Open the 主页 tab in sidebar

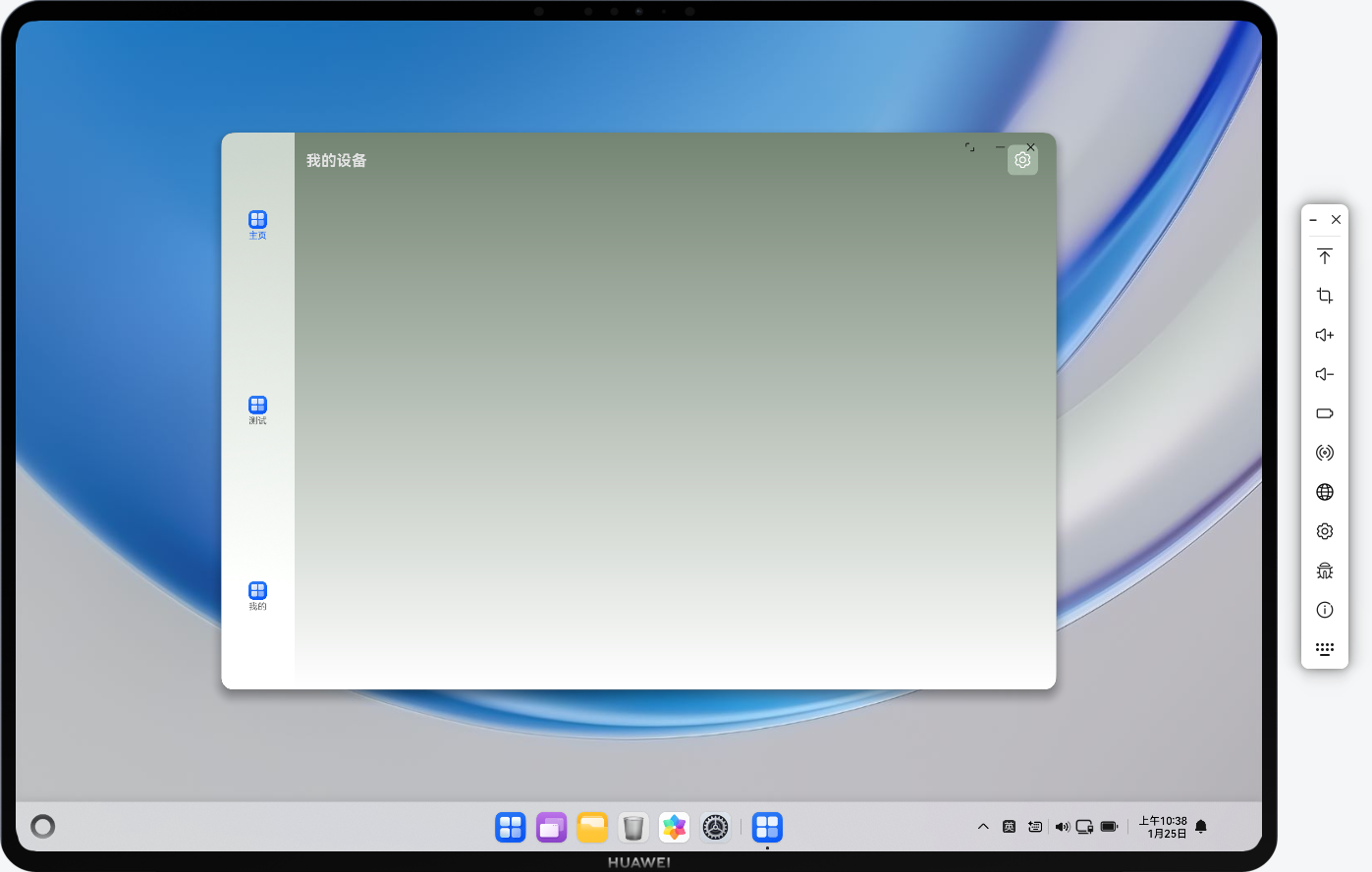tap(257, 224)
